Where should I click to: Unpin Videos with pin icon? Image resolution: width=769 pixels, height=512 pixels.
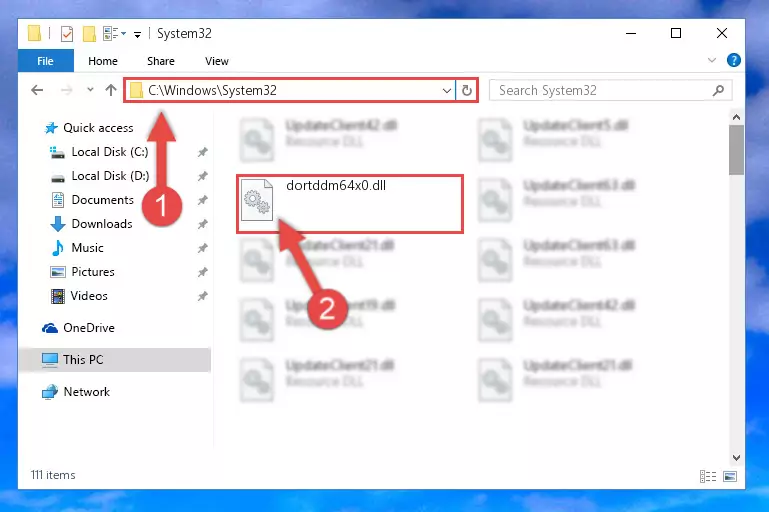click(203, 296)
